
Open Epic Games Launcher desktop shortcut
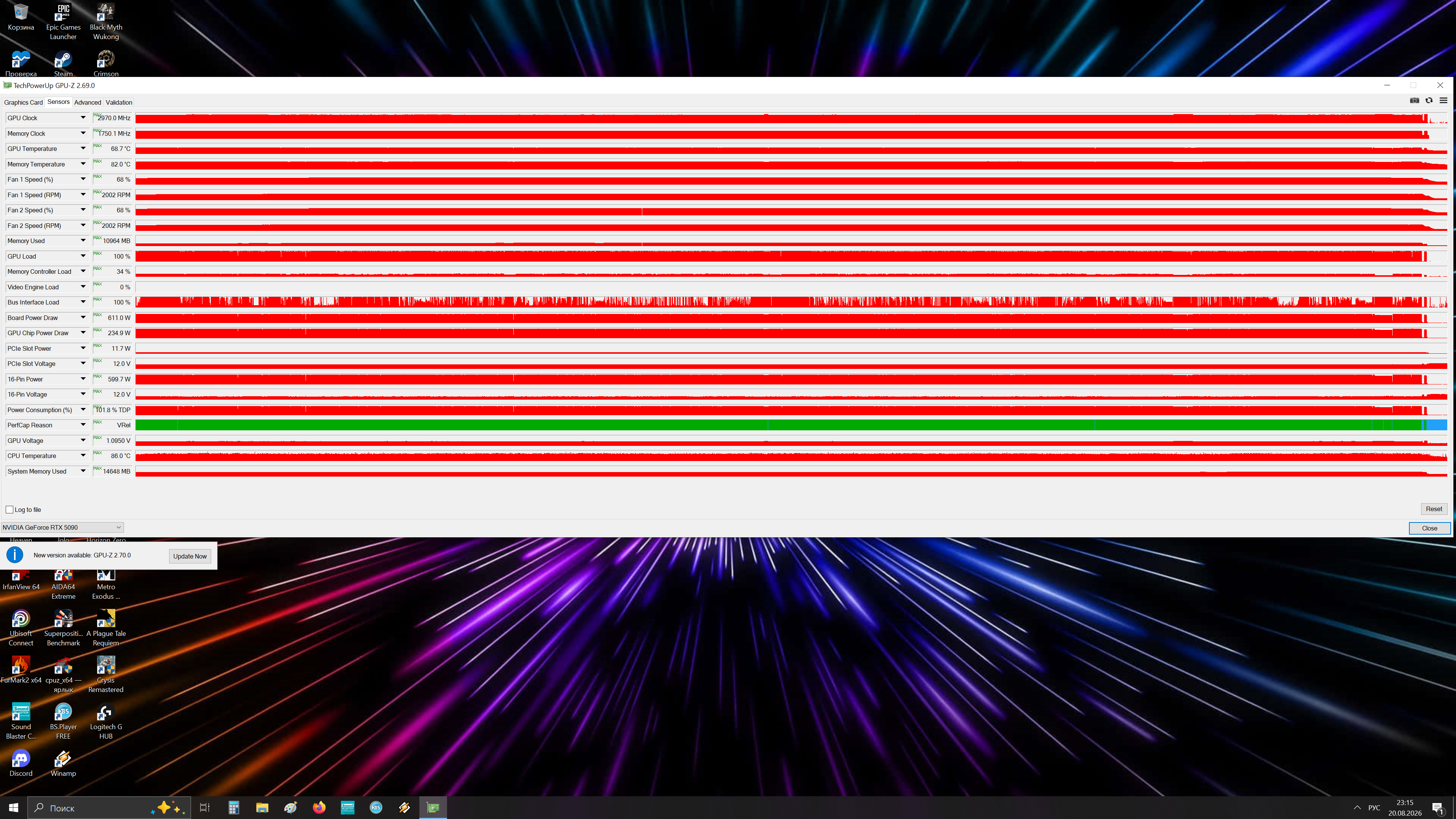pyautogui.click(x=63, y=22)
